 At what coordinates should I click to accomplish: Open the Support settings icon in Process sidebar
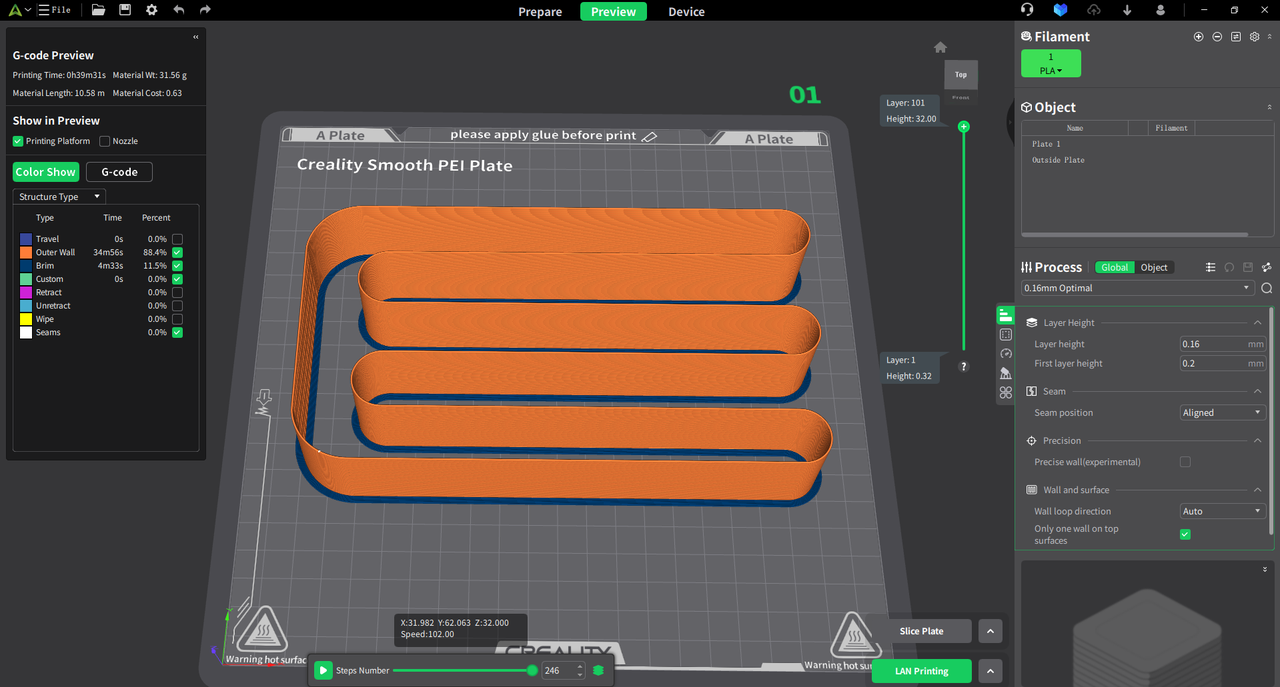coord(1005,373)
